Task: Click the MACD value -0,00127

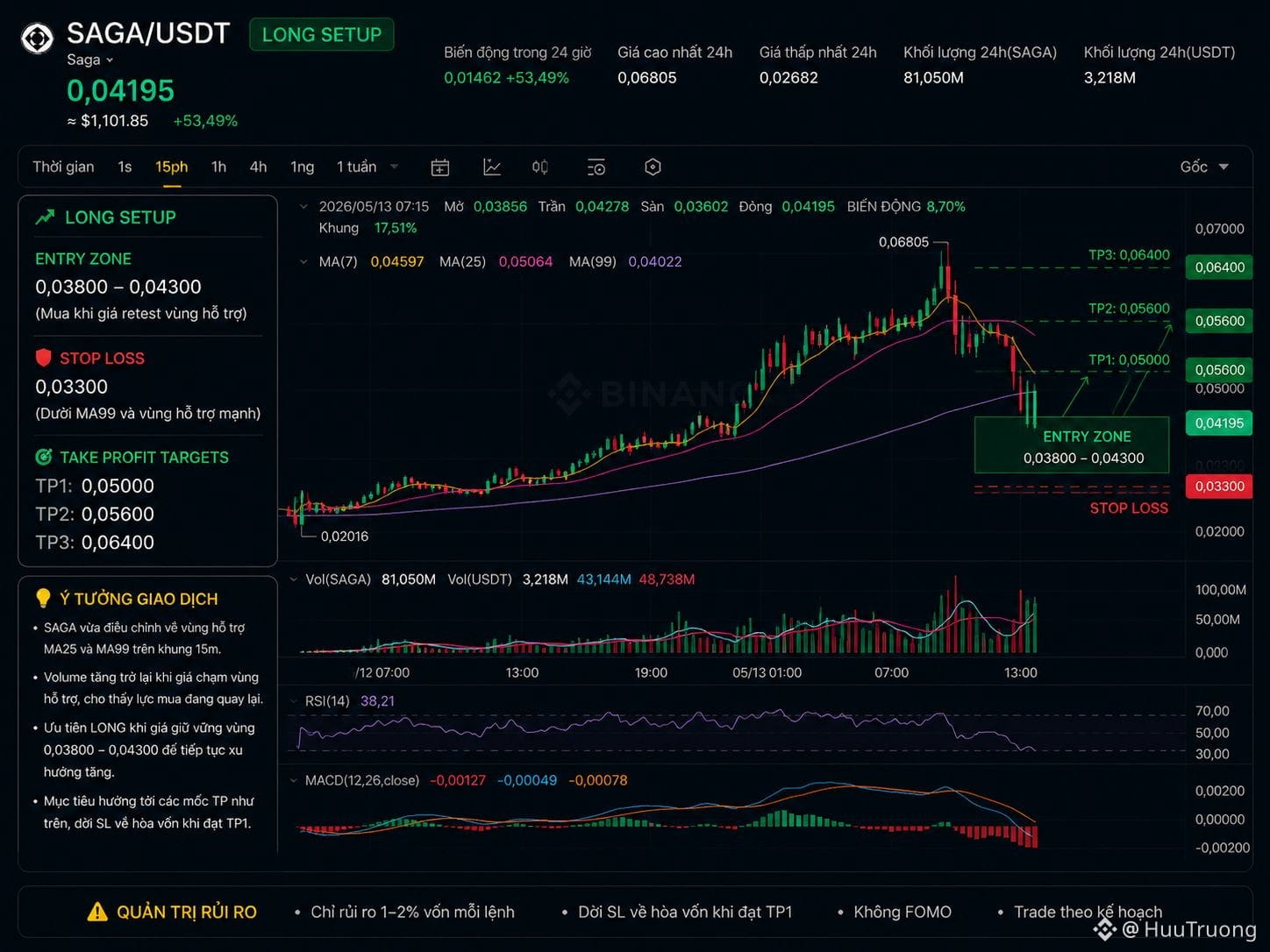Action: 458,780
